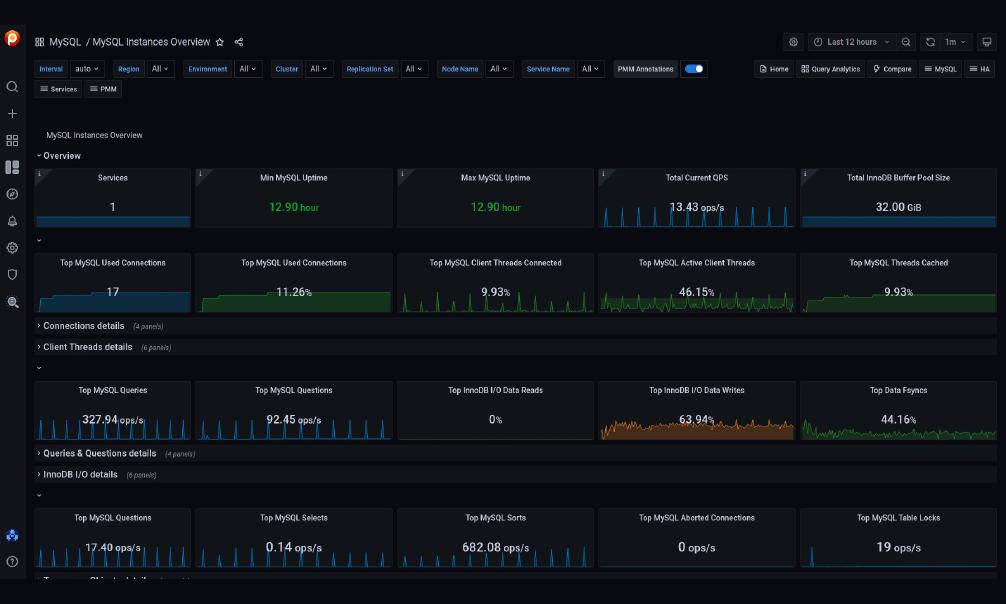Click info icon on Max MySQL Uptime panel
The height and width of the screenshot is (604, 1006).
[x=402, y=174]
